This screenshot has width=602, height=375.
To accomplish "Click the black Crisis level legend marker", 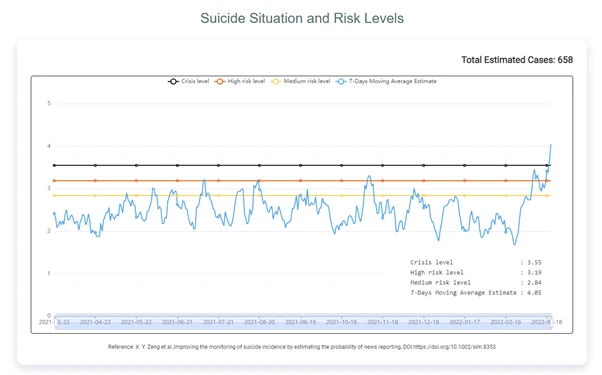I will pos(173,81).
